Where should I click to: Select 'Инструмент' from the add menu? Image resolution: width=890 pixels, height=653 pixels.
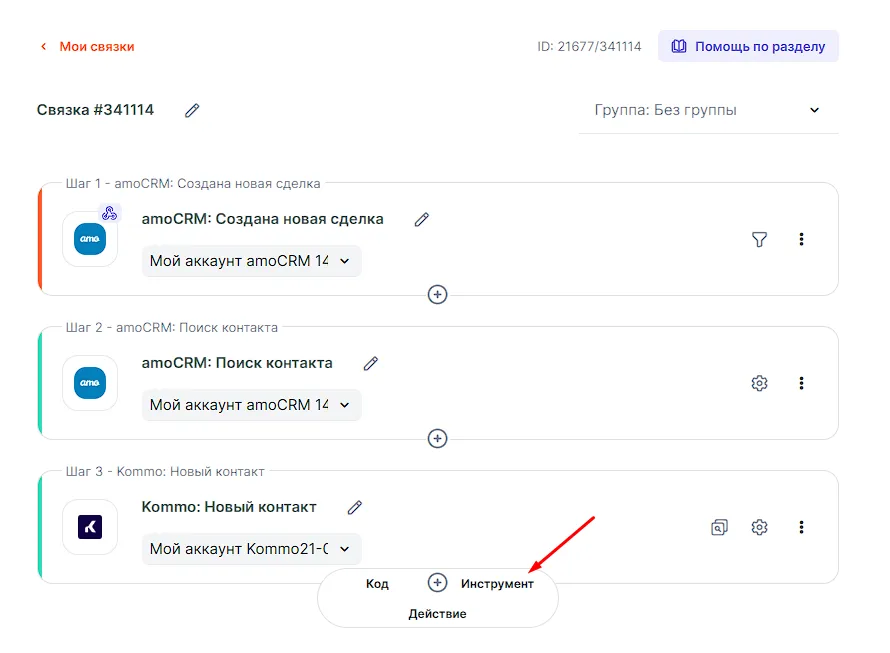coord(497,583)
